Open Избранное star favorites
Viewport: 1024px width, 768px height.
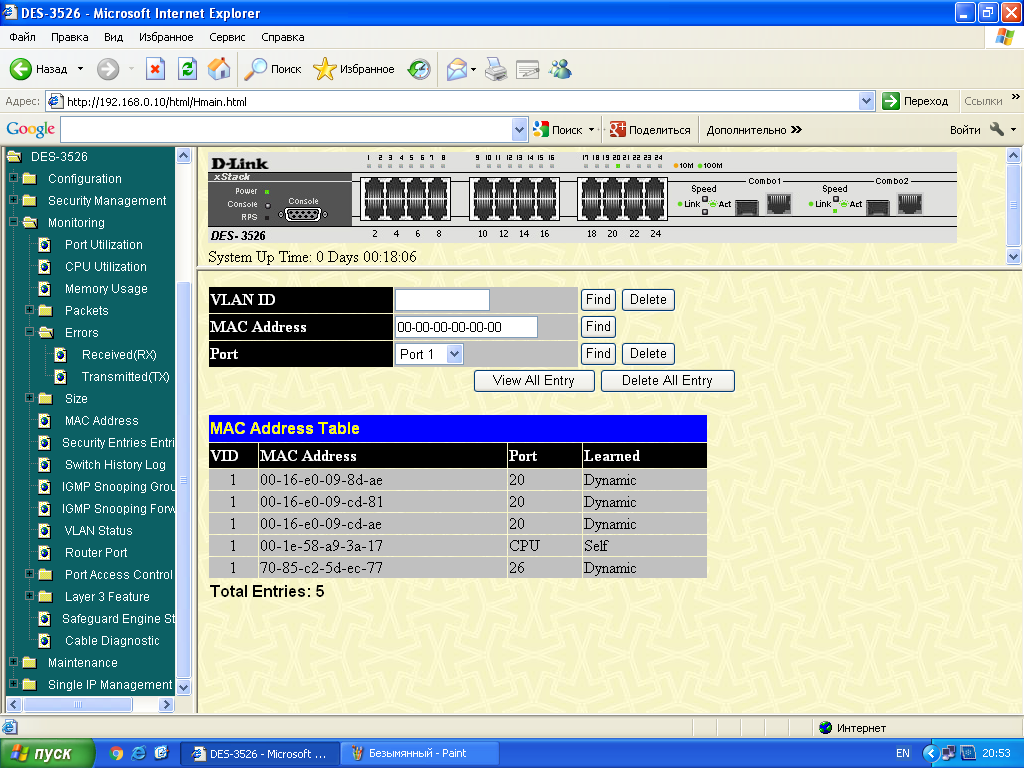pos(354,69)
